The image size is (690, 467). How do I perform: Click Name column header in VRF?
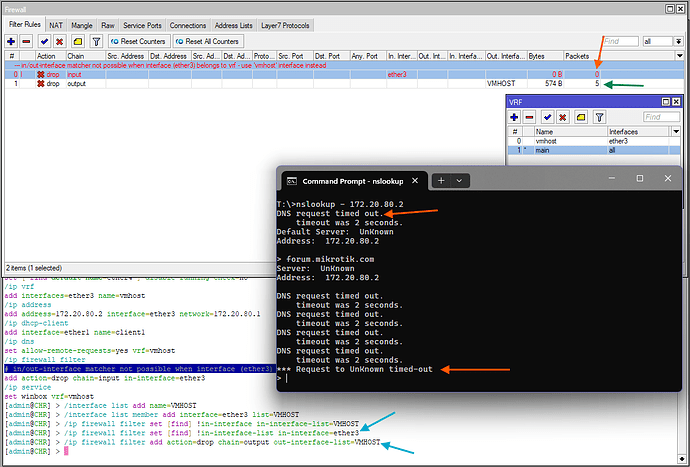coord(570,131)
